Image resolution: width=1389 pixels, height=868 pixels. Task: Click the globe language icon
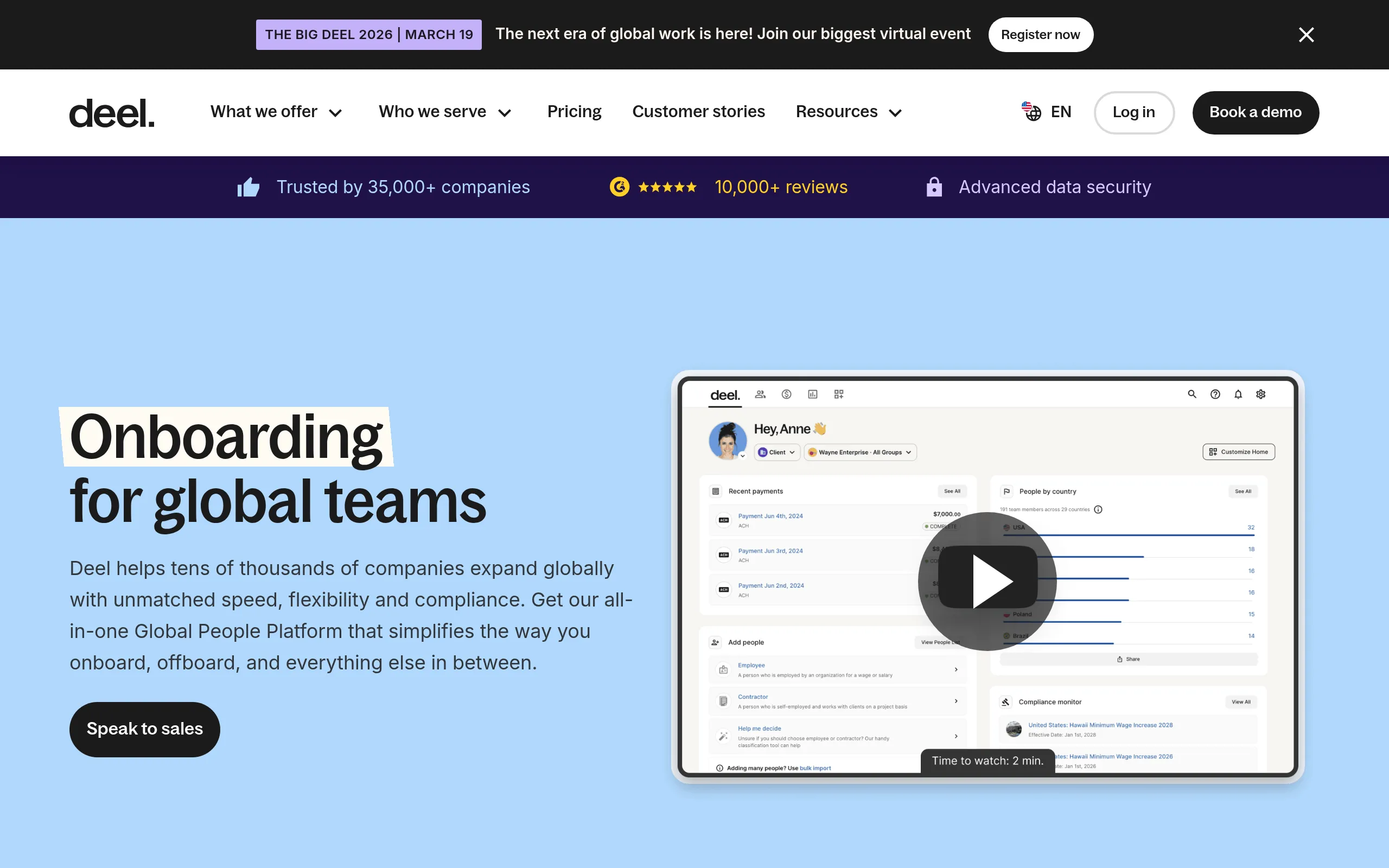point(1031,111)
